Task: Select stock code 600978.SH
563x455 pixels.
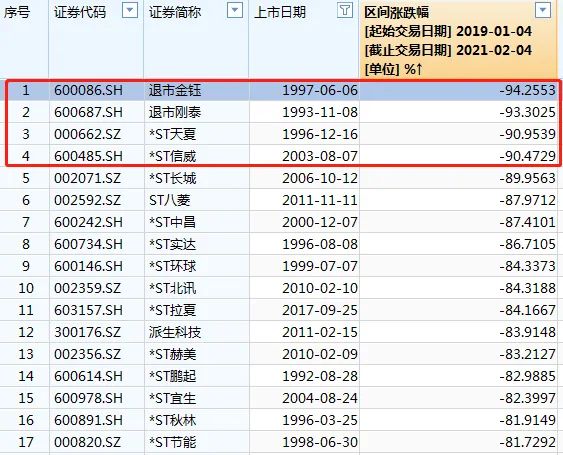Action: pyautogui.click(x=88, y=399)
